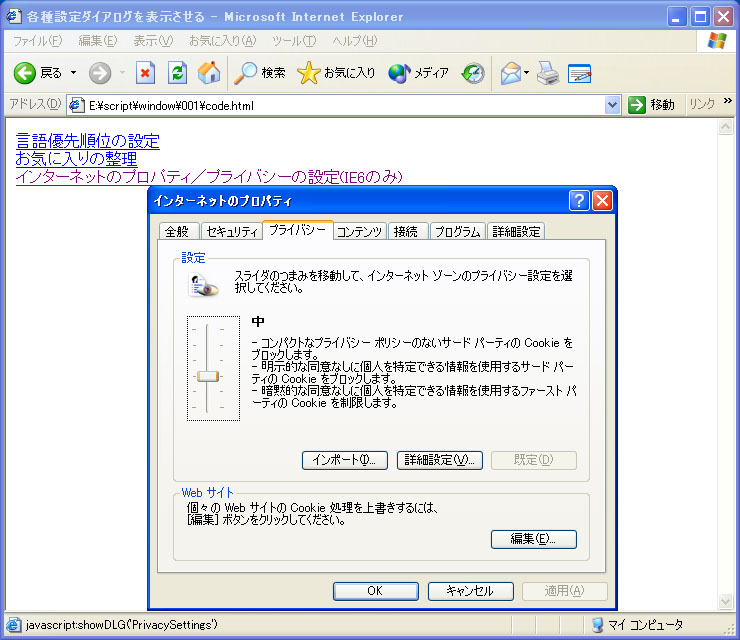
Task: Click the privacy level slider thumb
Action: tap(208, 376)
